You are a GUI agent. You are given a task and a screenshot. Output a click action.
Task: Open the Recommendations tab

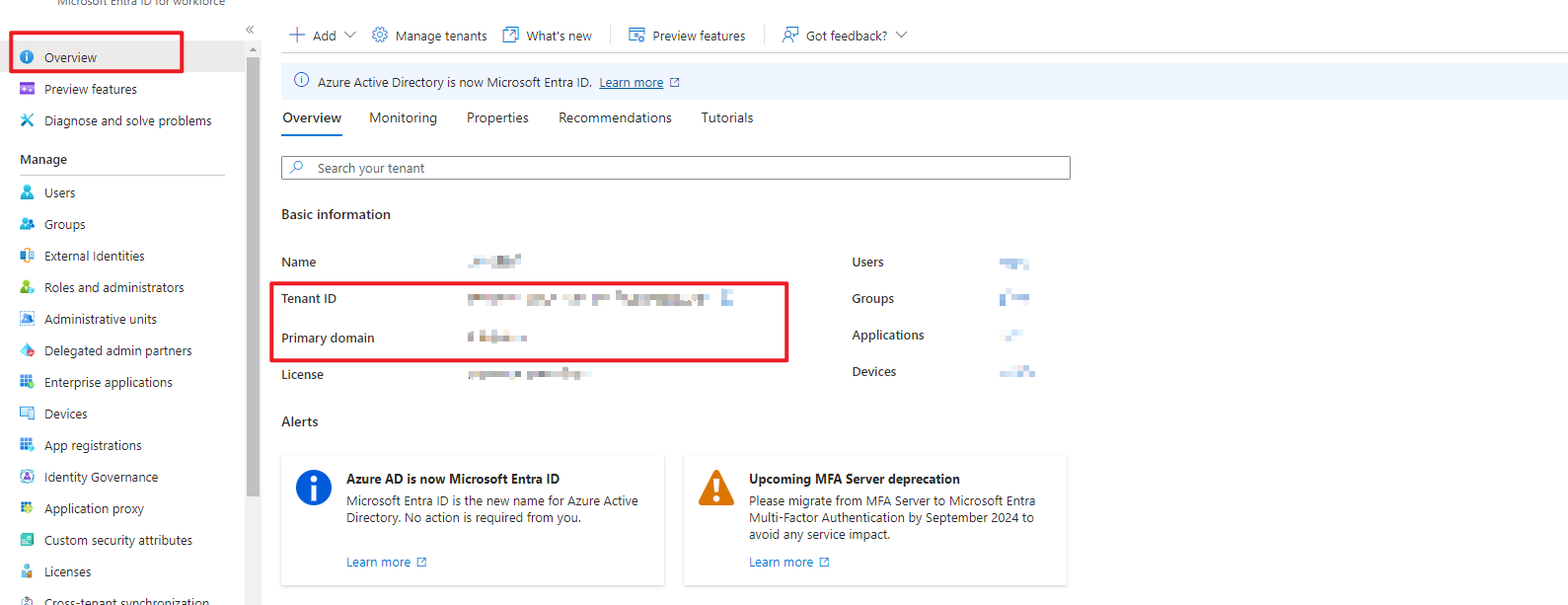pos(615,117)
